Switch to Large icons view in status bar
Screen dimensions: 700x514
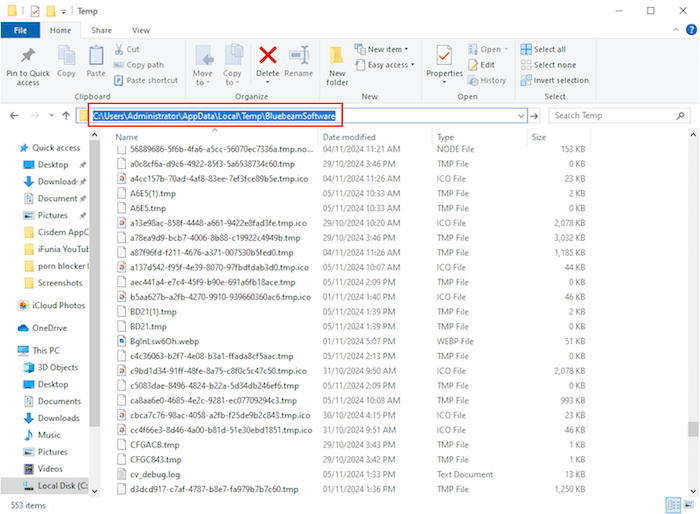689,505
